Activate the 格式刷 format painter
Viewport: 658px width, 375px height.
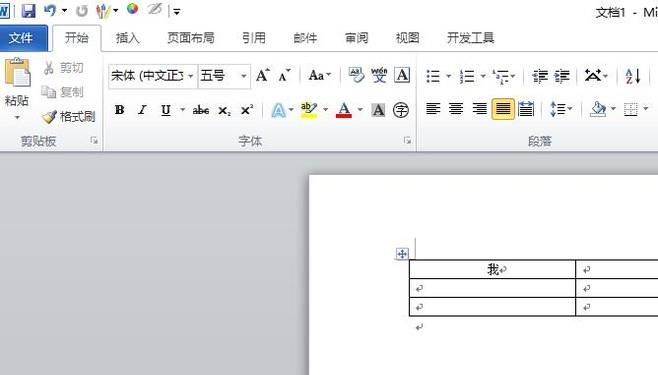pos(69,116)
